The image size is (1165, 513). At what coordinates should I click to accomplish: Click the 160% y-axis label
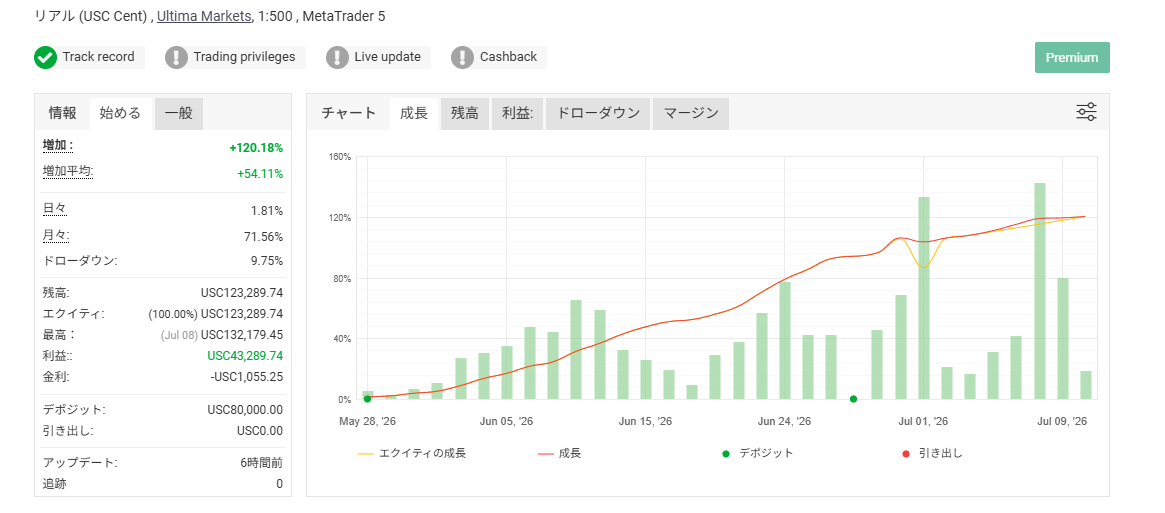(x=340, y=157)
